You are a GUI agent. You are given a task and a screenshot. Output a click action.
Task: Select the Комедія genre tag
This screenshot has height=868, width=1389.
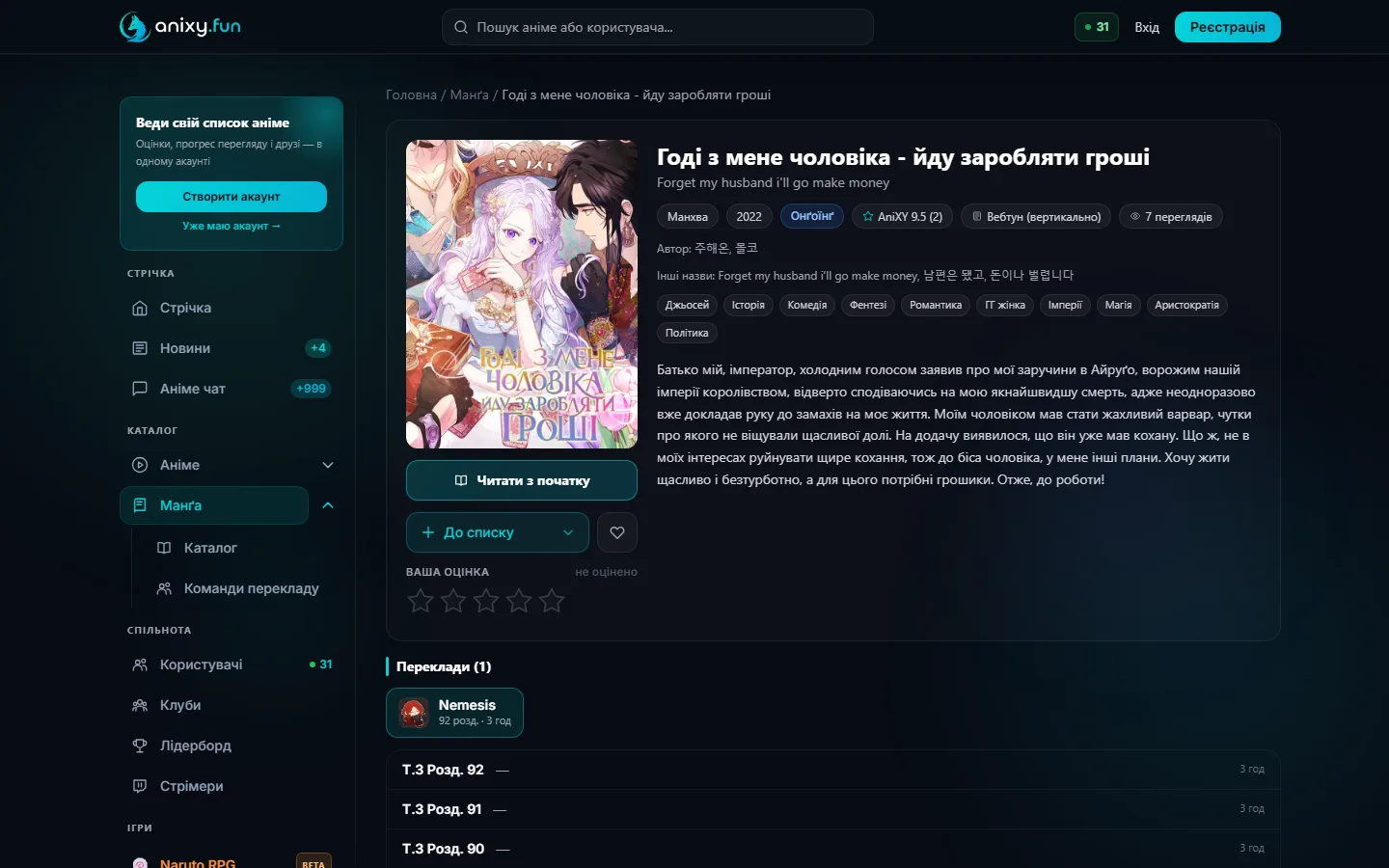point(807,306)
